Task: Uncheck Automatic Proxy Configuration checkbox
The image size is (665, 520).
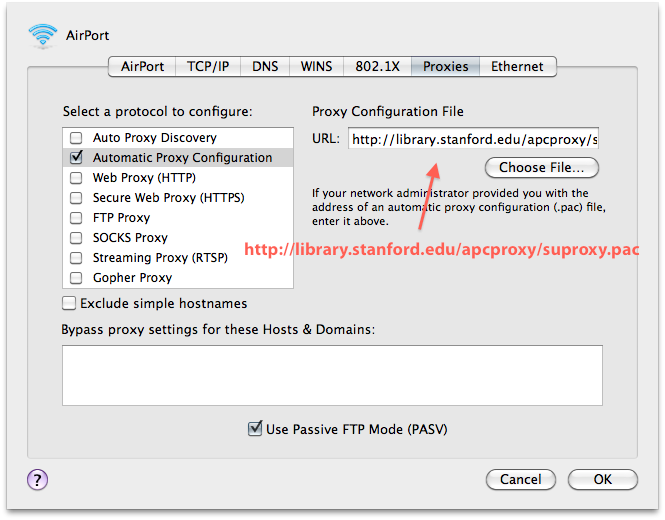Action: [x=76, y=157]
